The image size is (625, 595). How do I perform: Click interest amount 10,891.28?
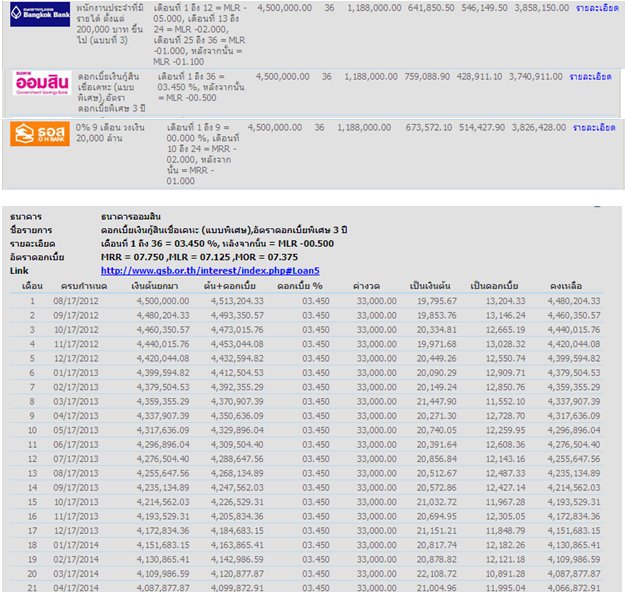point(505,573)
